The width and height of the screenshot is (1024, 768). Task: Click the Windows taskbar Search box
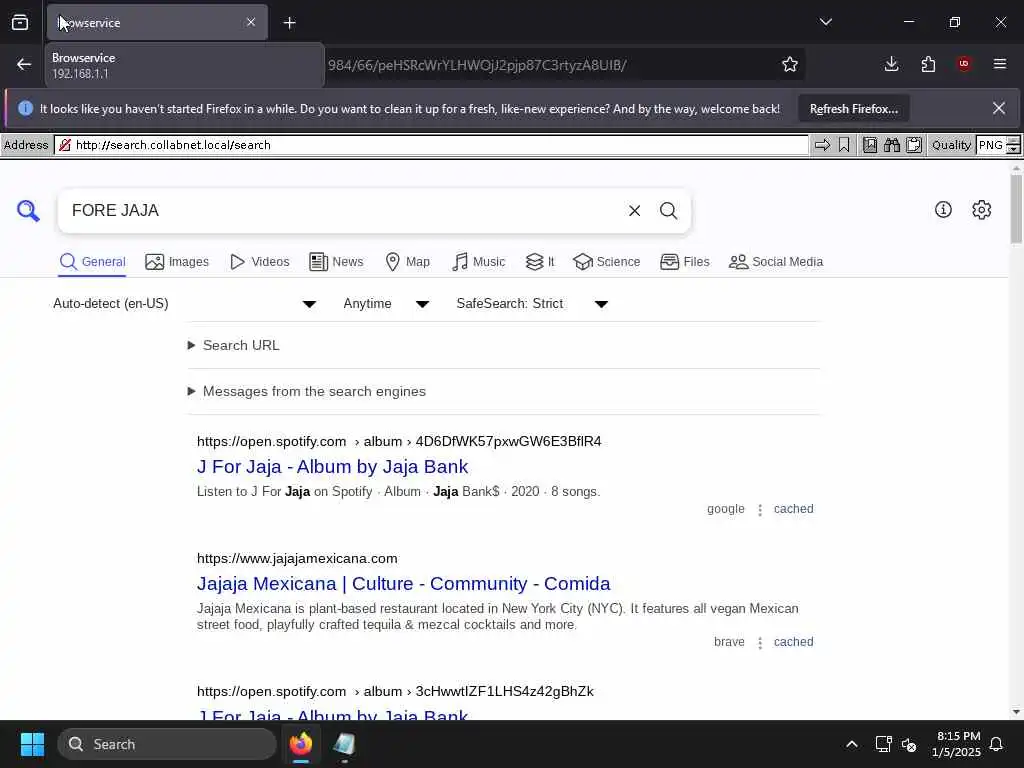pos(167,744)
